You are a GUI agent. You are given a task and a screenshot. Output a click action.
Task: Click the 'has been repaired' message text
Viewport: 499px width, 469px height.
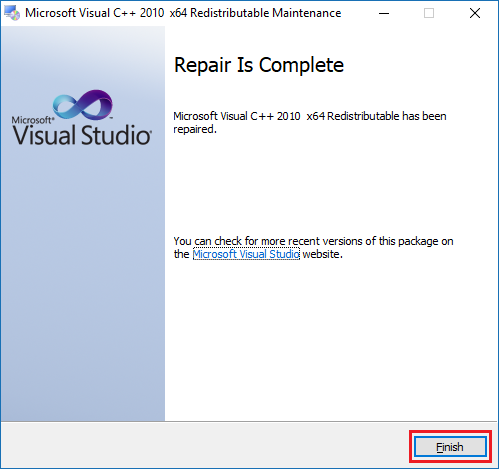point(310,122)
